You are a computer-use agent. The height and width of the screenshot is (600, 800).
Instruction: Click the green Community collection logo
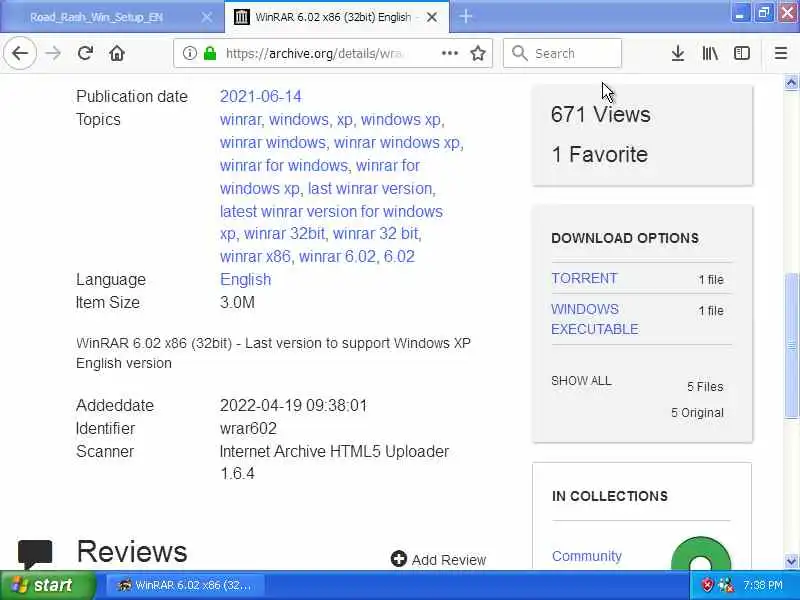[701, 555]
